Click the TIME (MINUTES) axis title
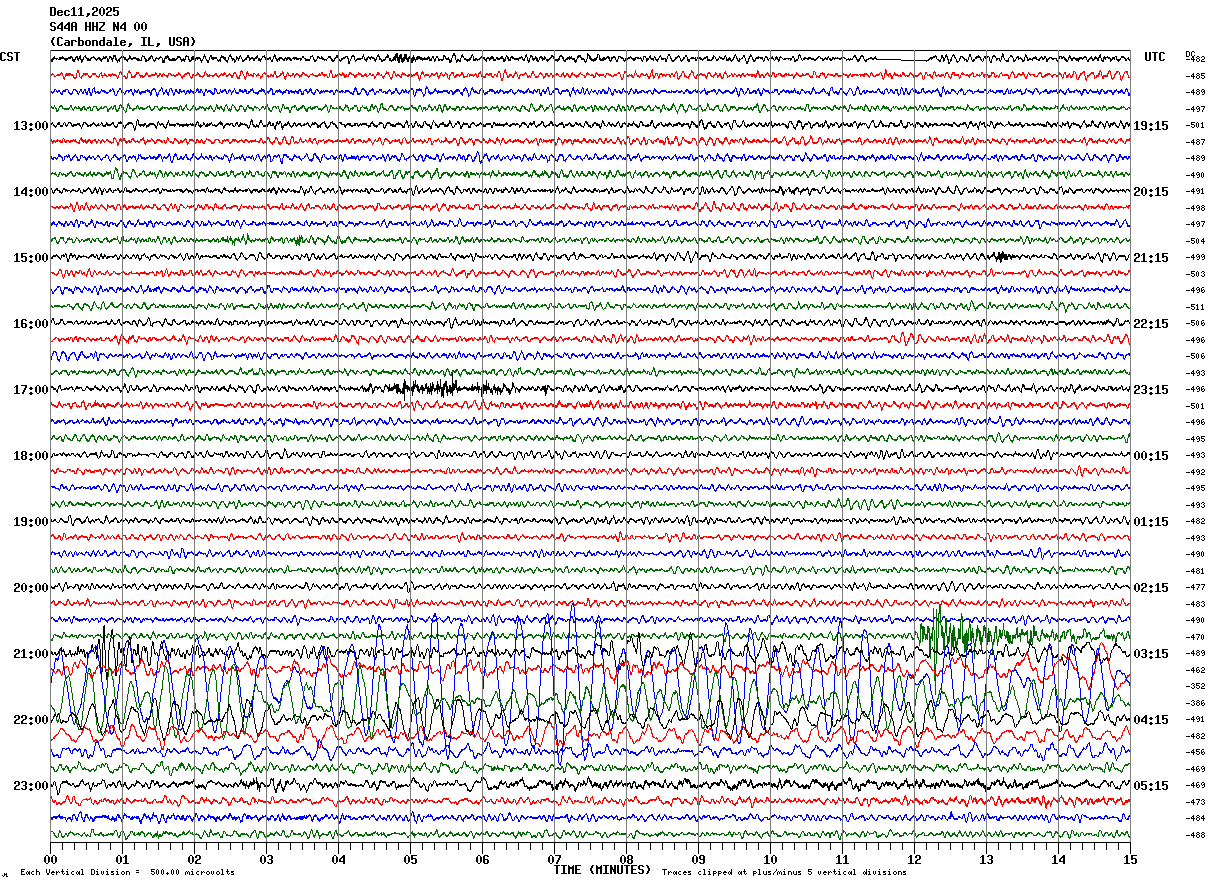1210x886 pixels. [602, 870]
